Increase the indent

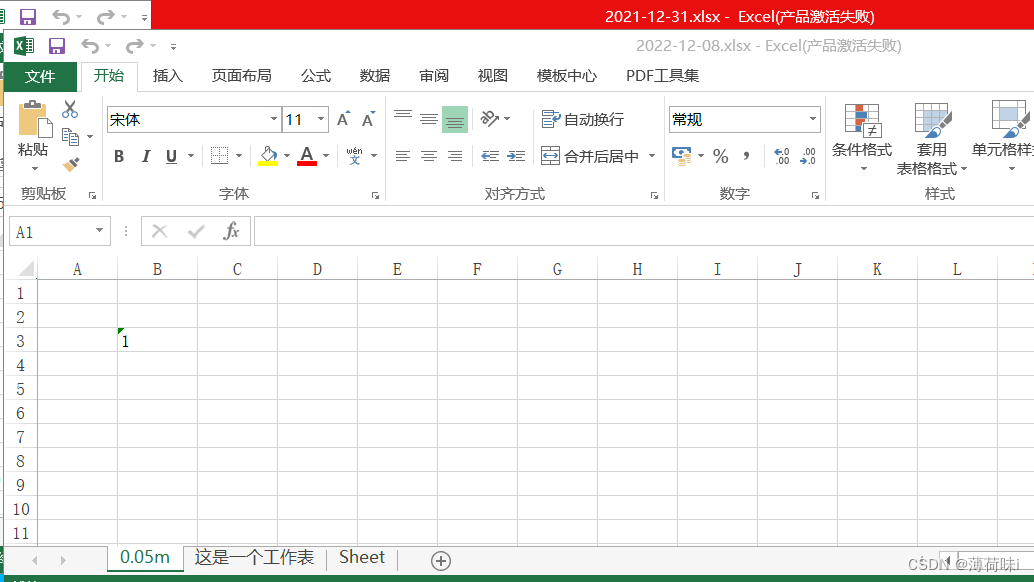516,156
